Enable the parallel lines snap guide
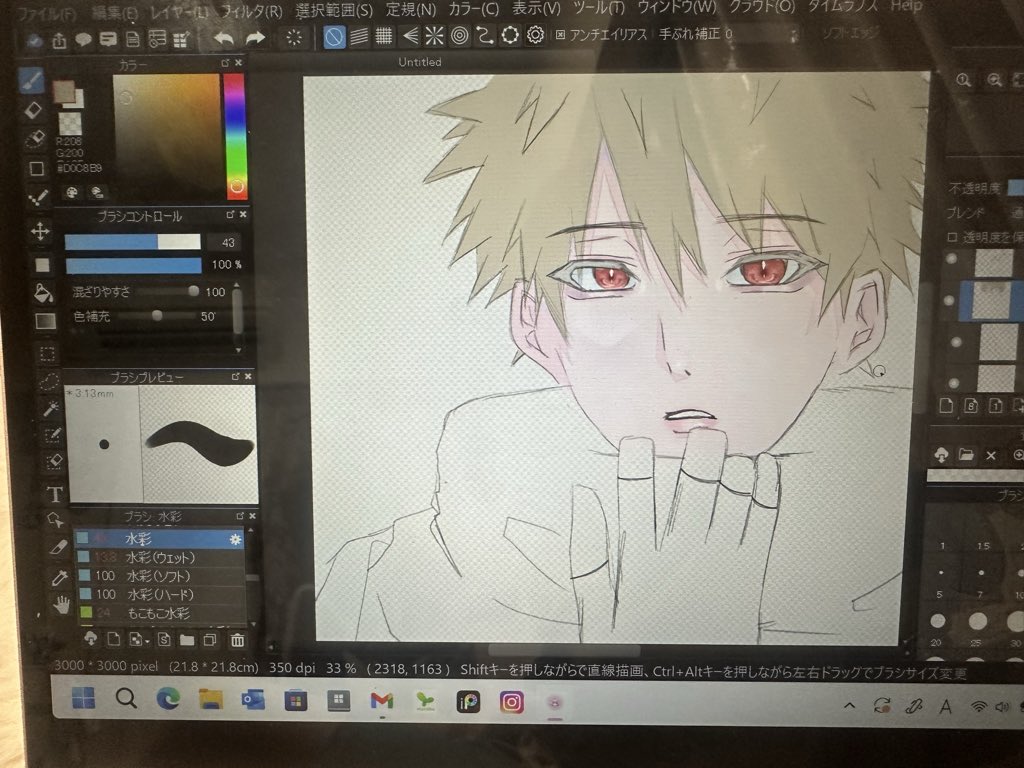 click(x=359, y=36)
